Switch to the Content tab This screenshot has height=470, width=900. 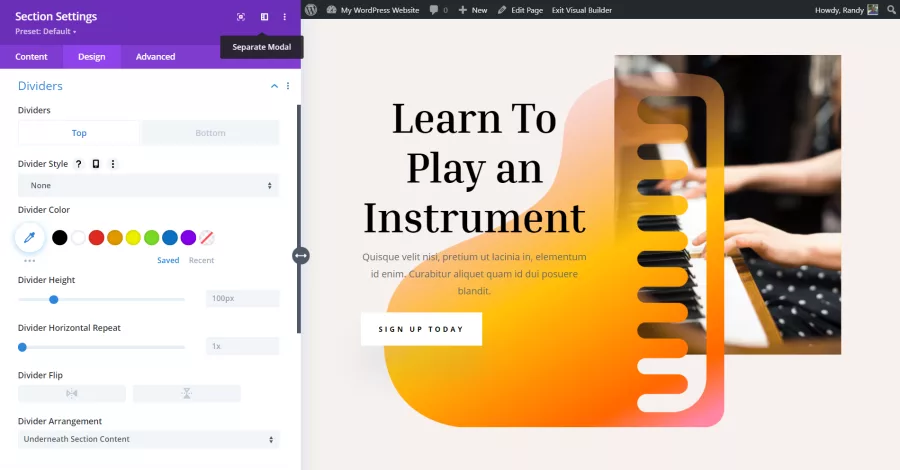(32, 57)
